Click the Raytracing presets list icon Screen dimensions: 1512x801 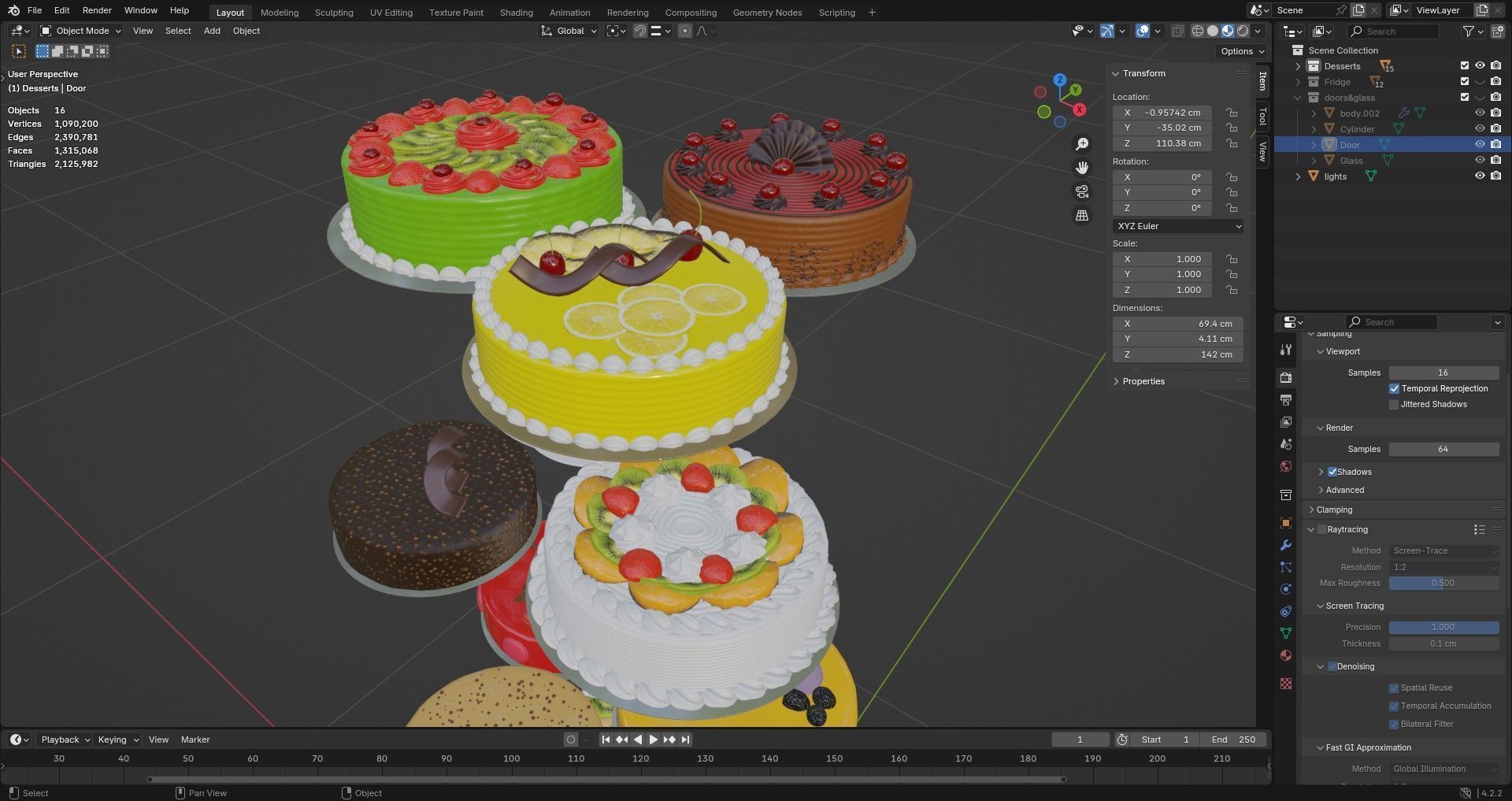pyautogui.click(x=1479, y=529)
